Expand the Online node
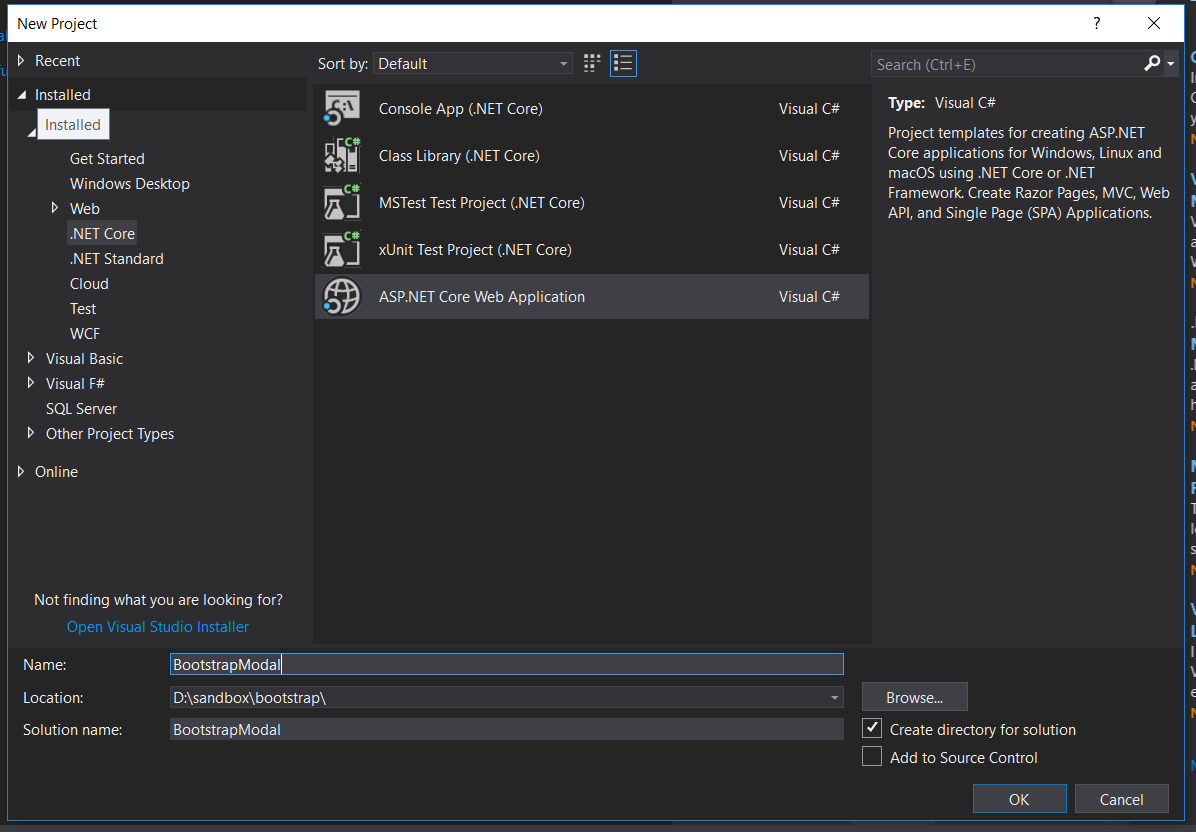Viewport: 1196px width, 832px height. (21, 471)
